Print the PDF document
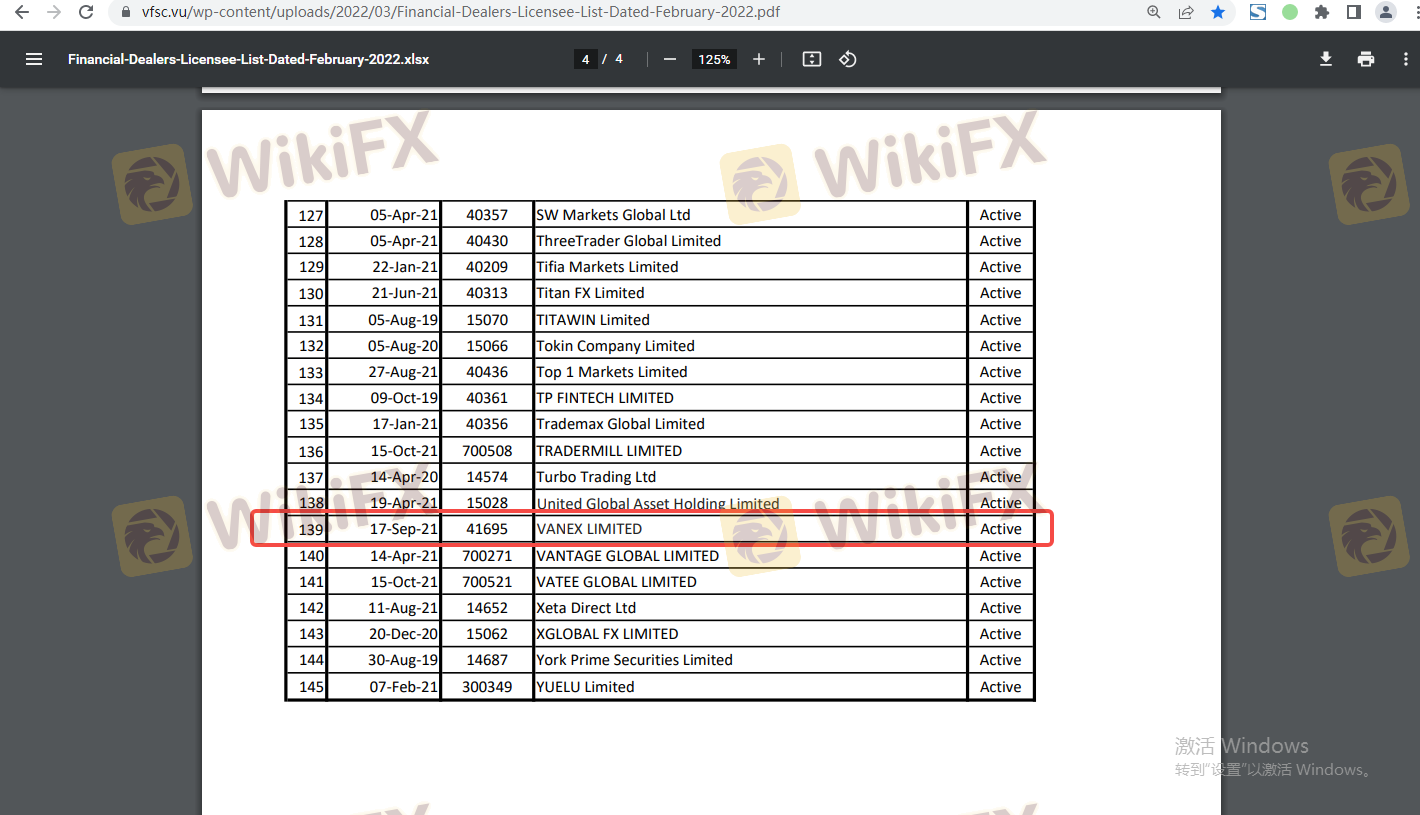1420x815 pixels. 1366,59
